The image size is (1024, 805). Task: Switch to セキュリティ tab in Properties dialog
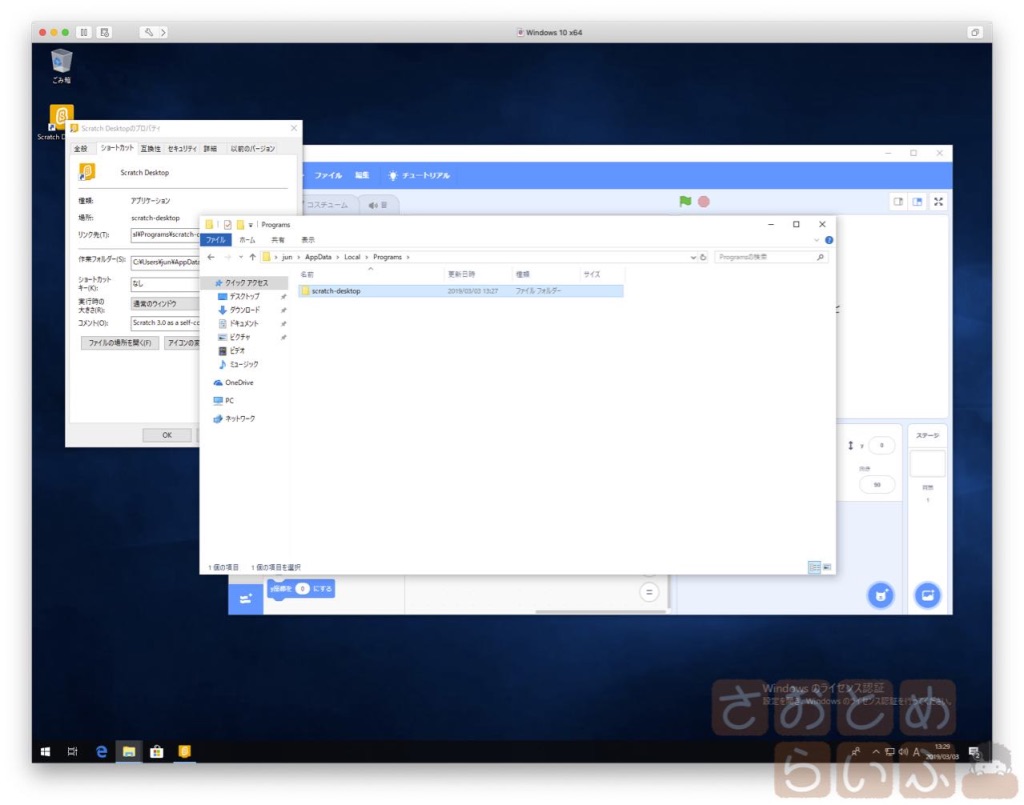click(182, 149)
